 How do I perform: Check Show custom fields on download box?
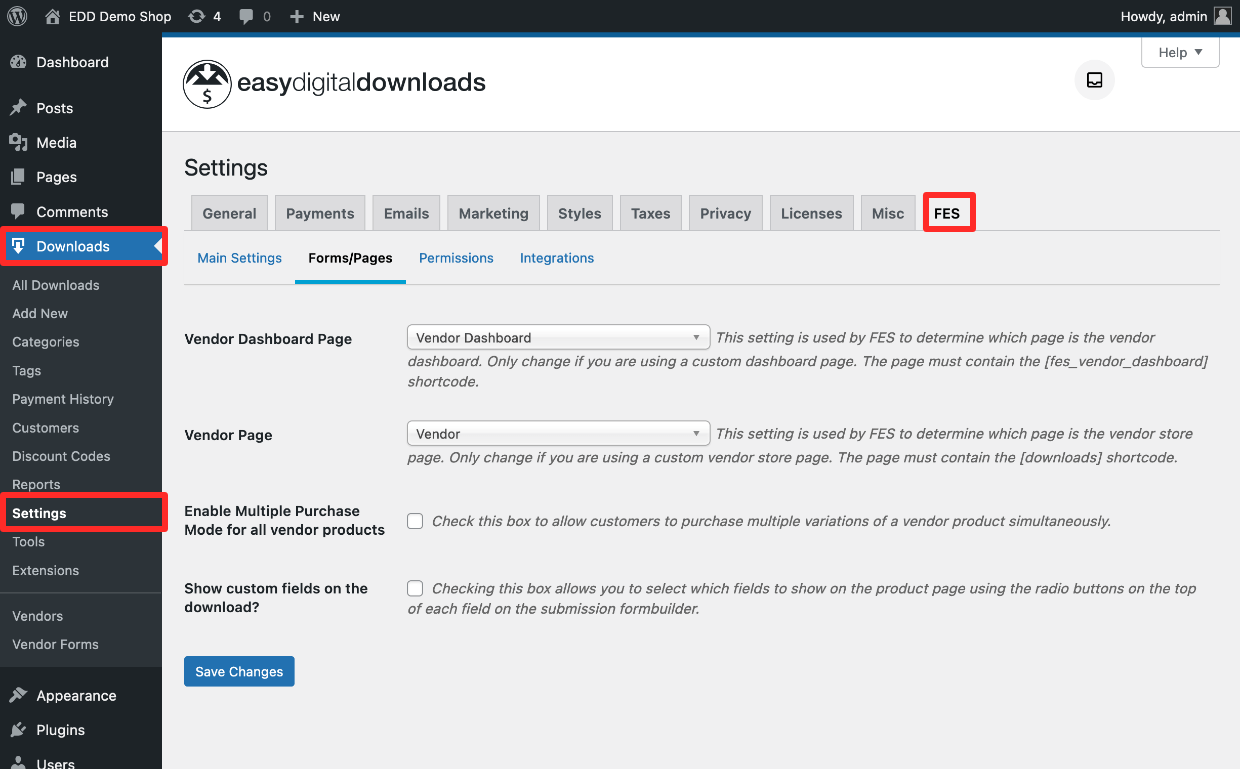415,588
